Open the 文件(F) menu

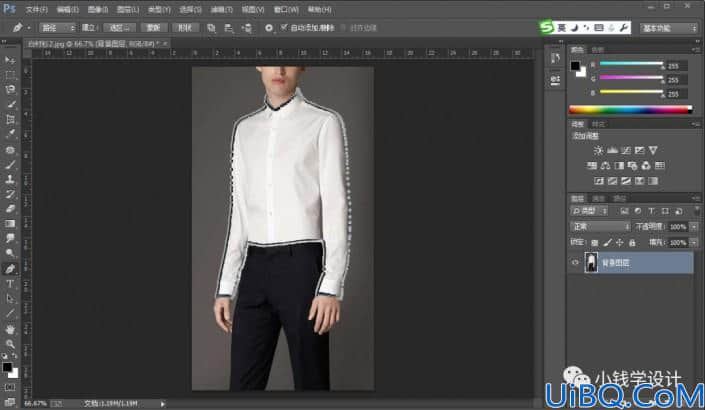click(x=36, y=9)
